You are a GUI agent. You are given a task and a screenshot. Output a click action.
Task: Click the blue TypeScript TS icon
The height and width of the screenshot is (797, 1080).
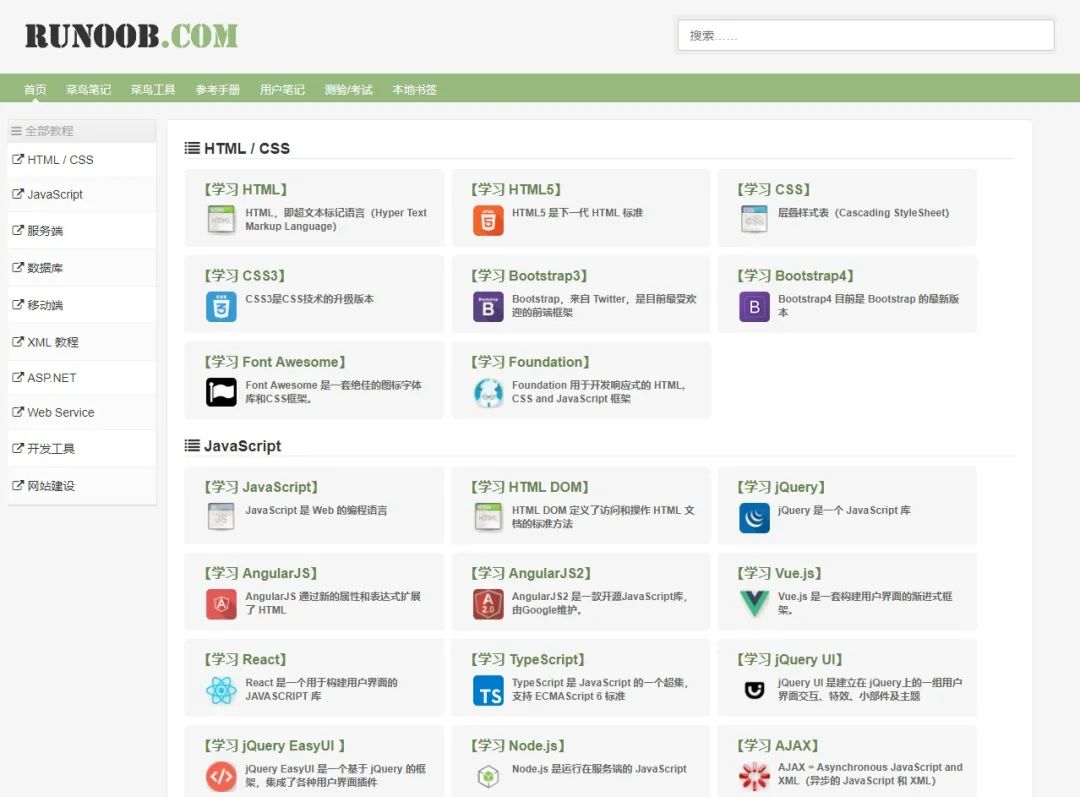coord(488,690)
